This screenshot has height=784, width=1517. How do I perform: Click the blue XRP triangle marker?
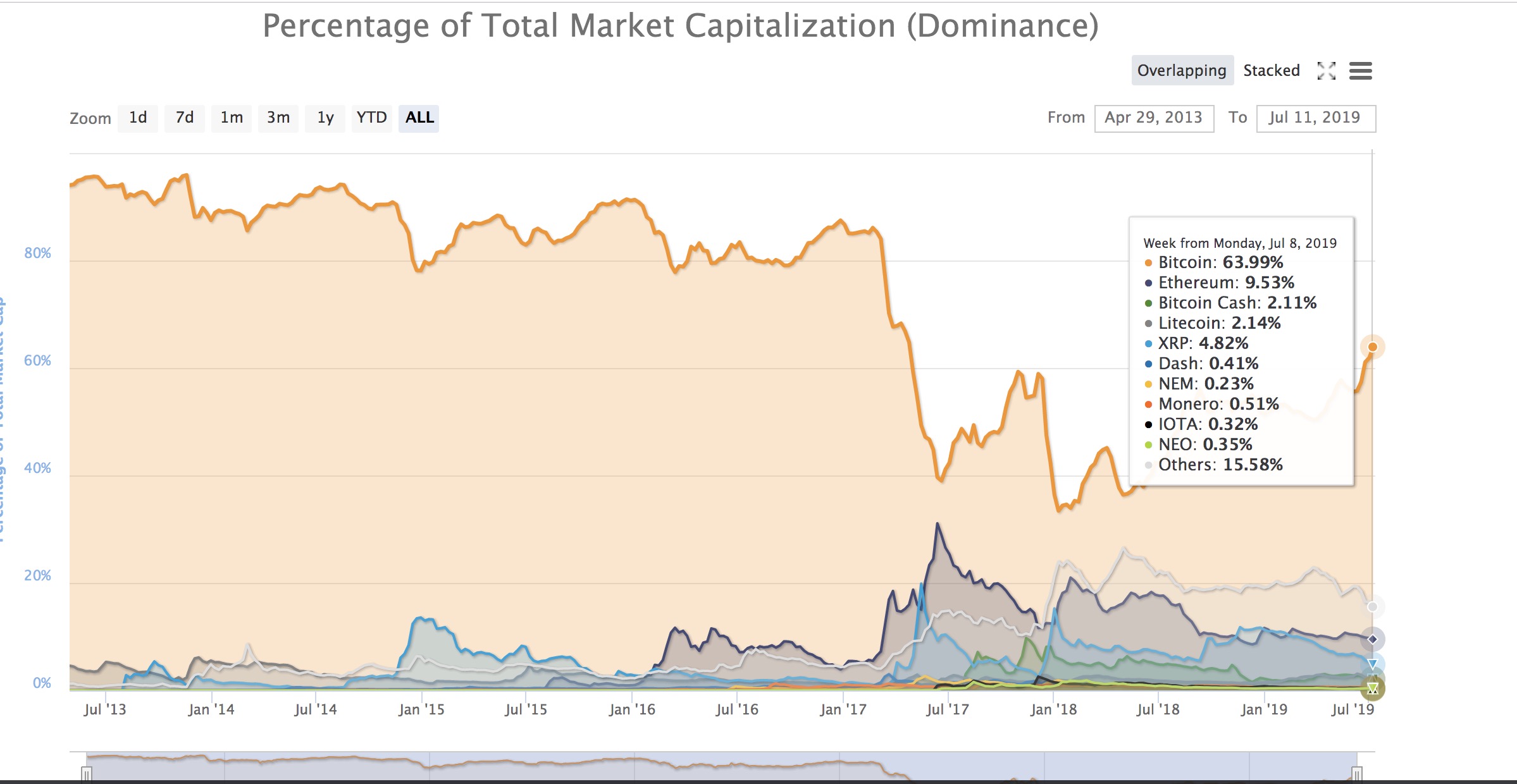[1372, 664]
